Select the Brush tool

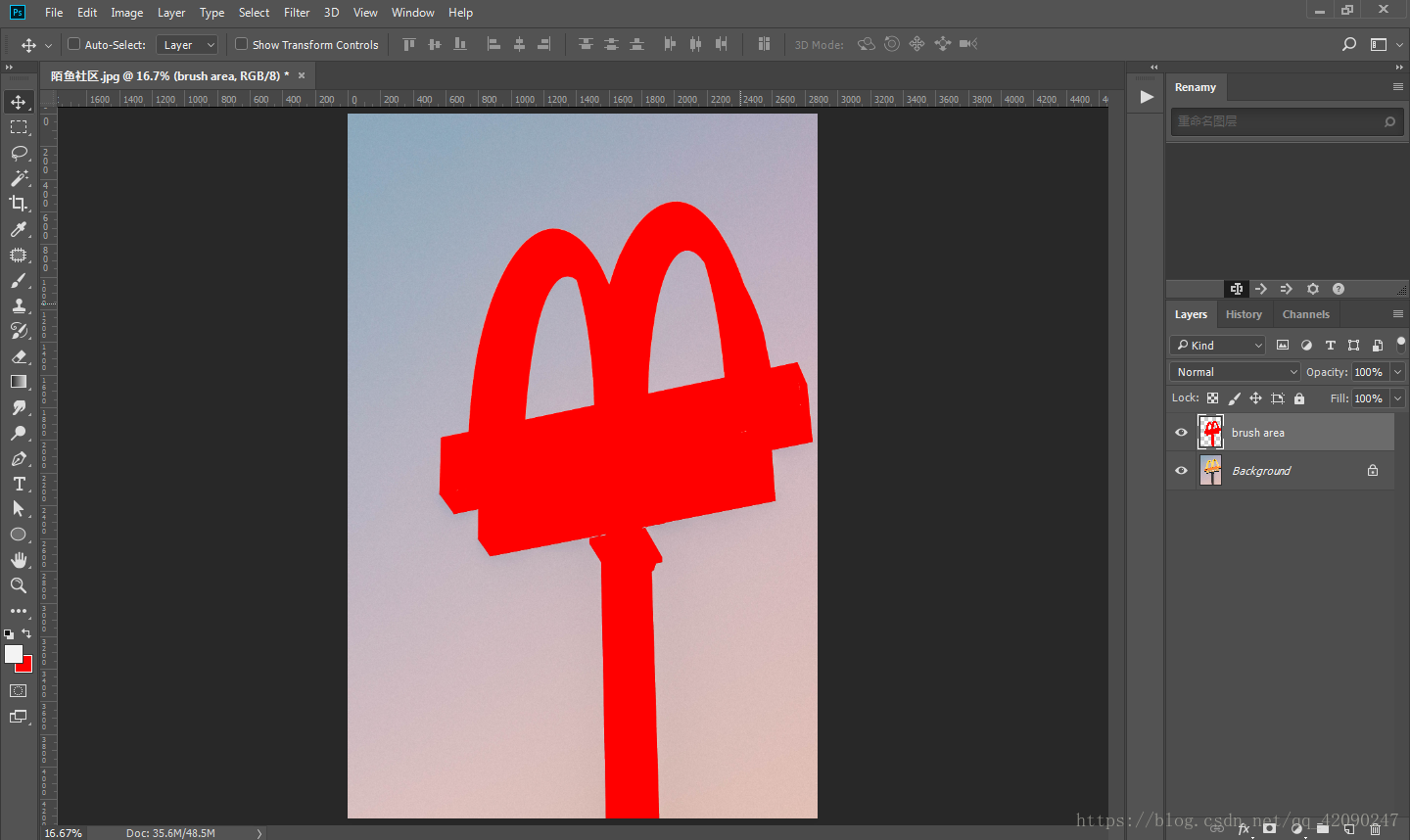[19, 280]
